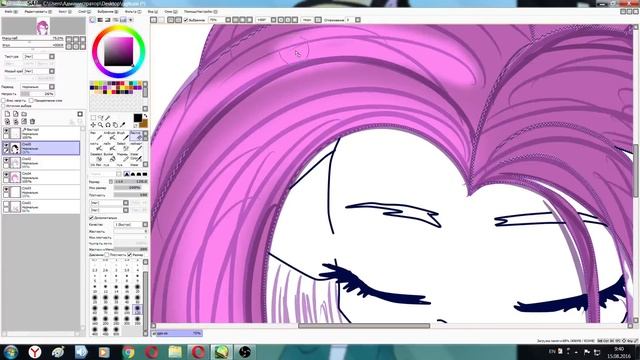Select the move layer tool

click(93, 125)
